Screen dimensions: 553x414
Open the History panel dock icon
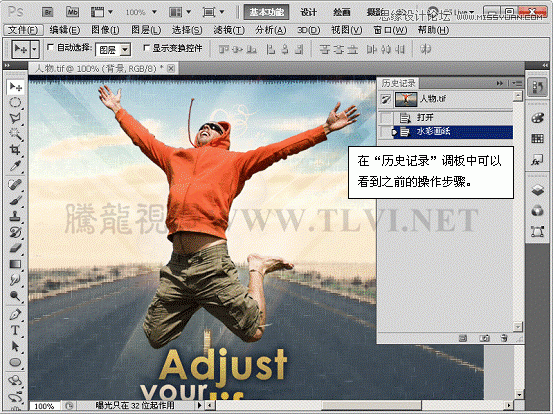pyautogui.click(x=537, y=87)
